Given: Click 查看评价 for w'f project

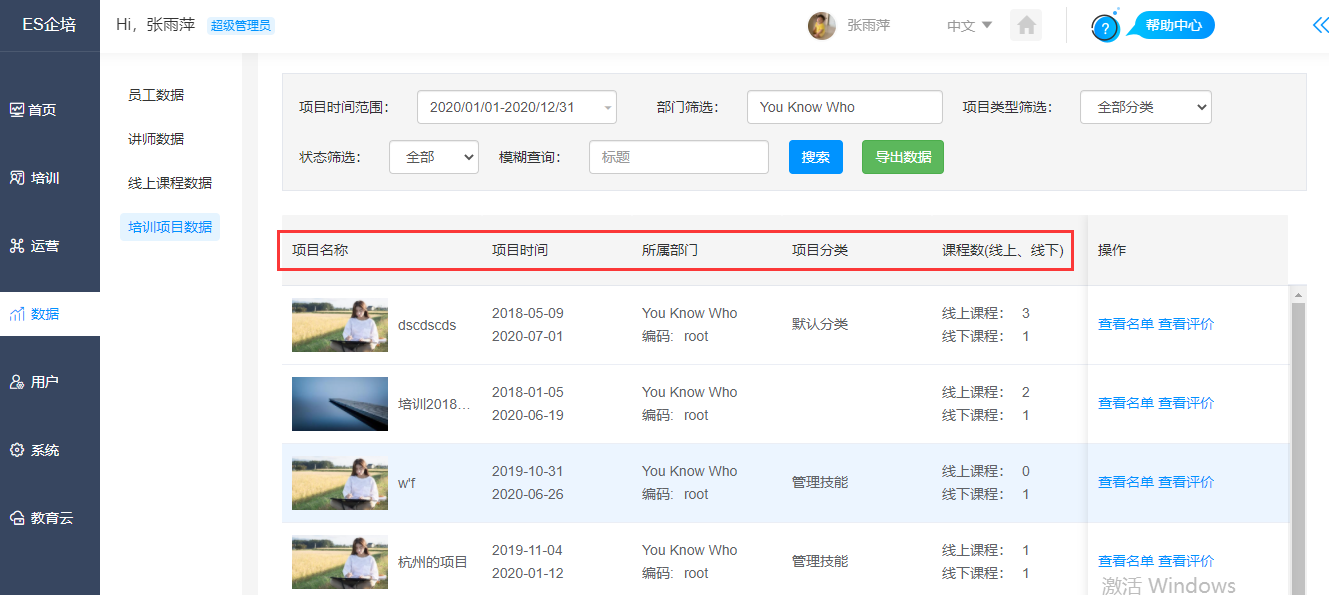Looking at the screenshot, I should point(1186,482).
